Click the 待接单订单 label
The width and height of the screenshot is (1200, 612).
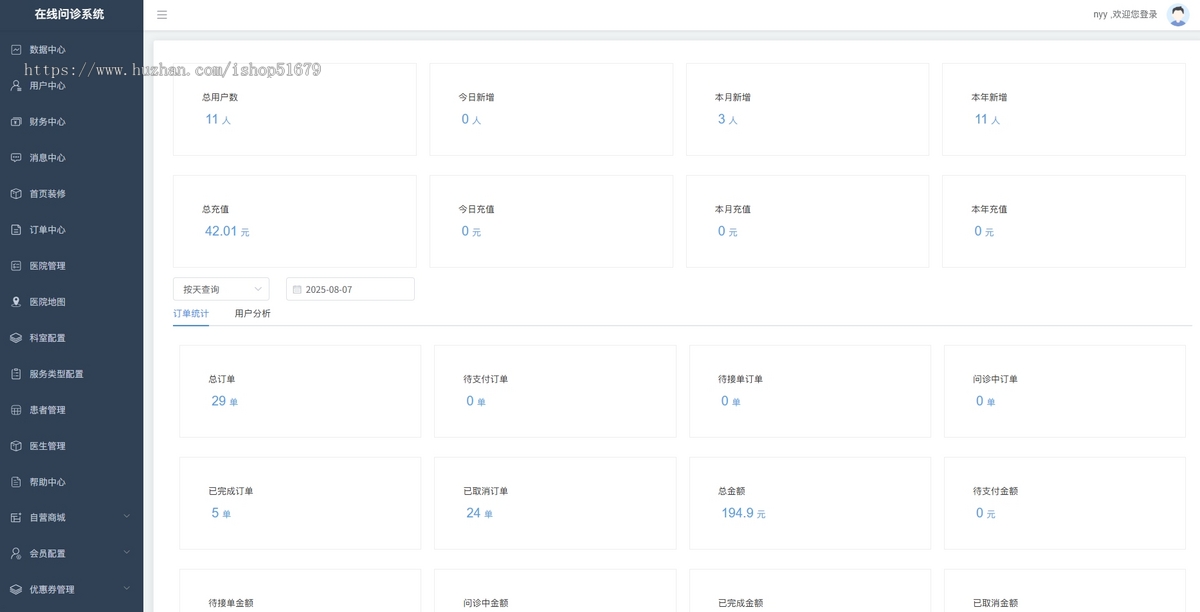741,379
